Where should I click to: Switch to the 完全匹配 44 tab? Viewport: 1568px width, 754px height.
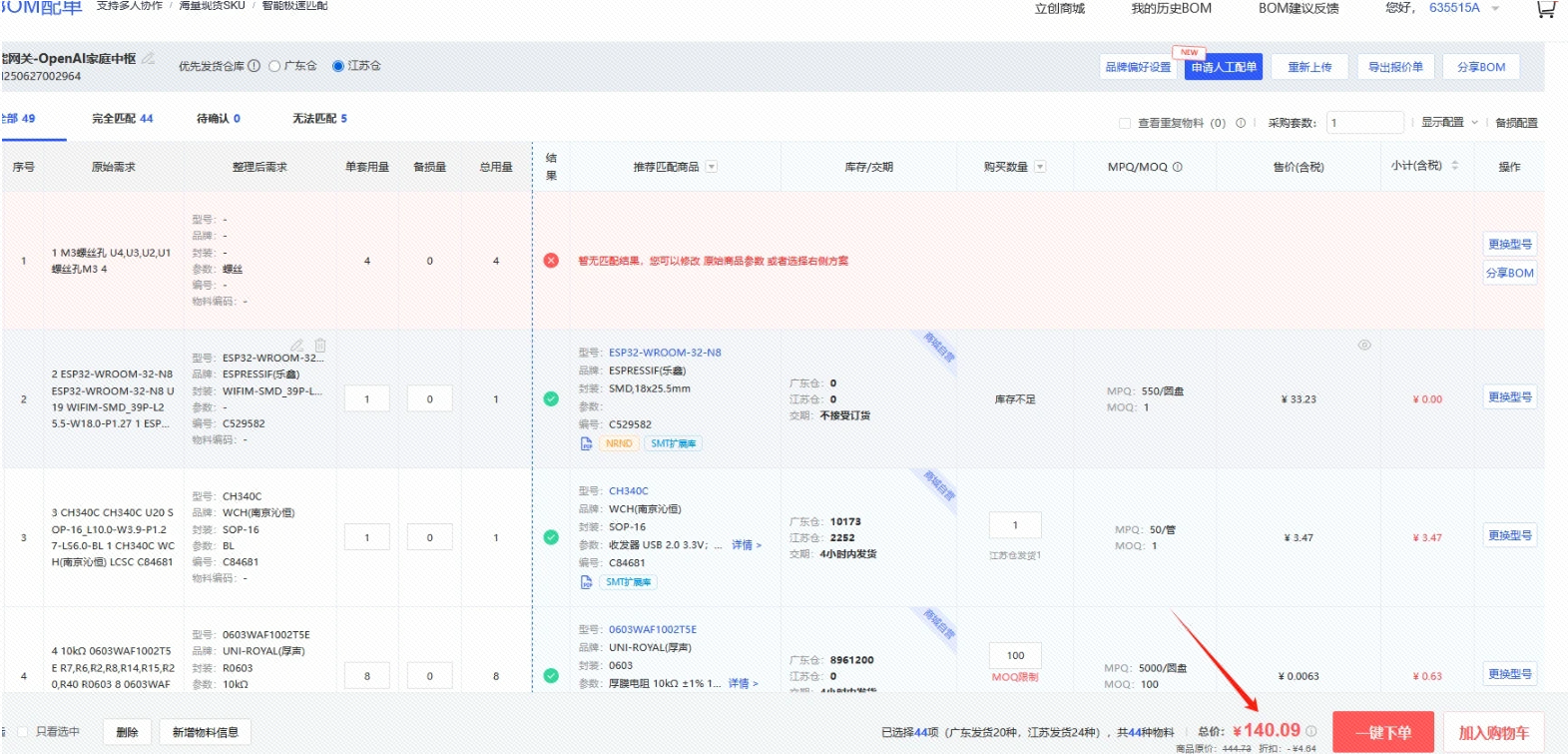click(x=123, y=118)
